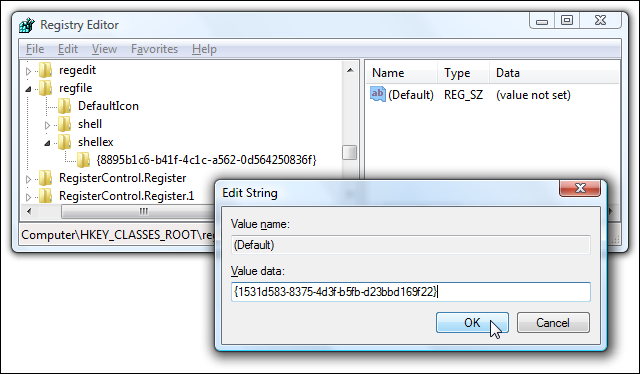Click the tree pane scroll up arrow
Viewport: 640px width, 374px height.
click(350, 70)
